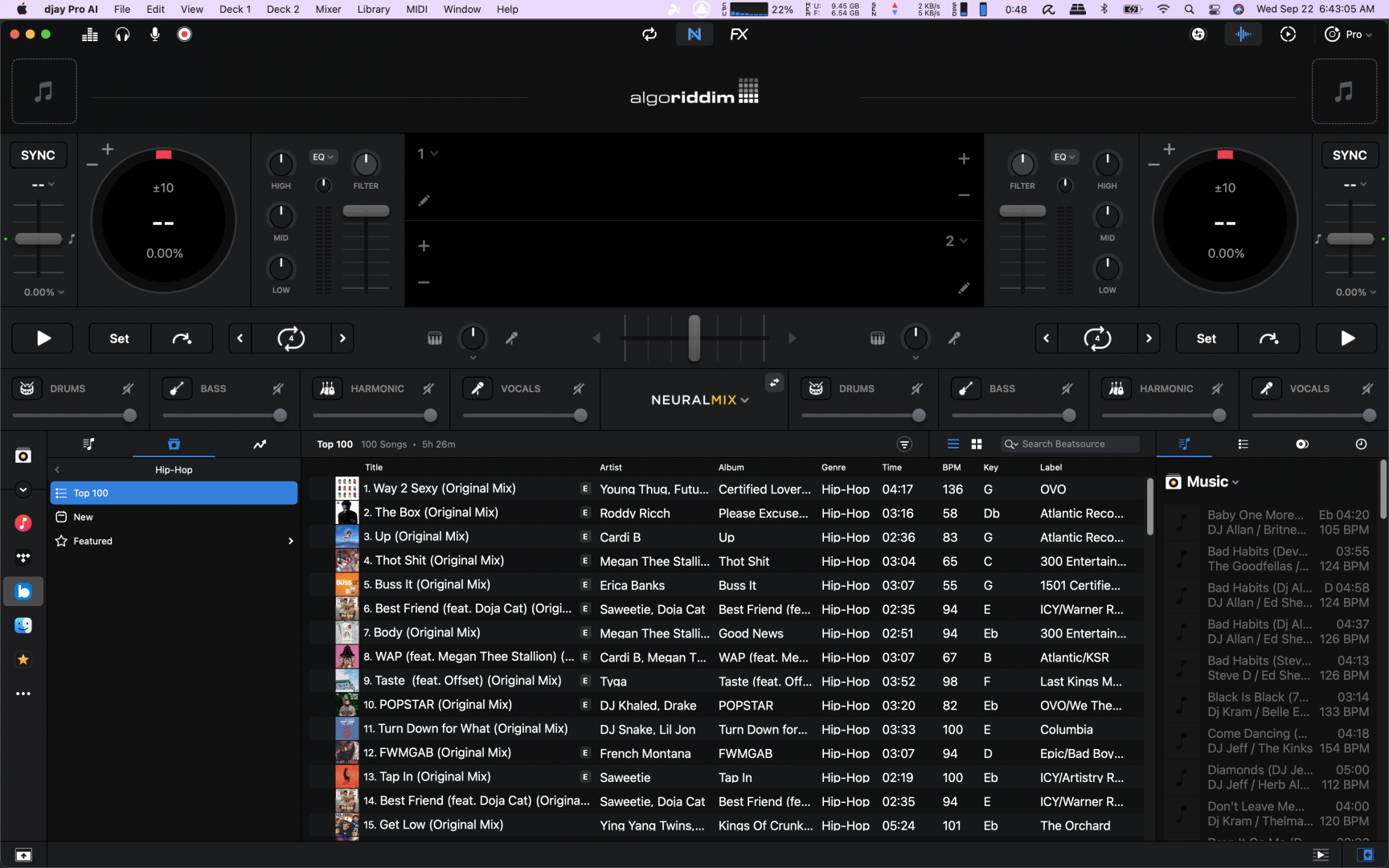Viewport: 1389px width, 868px height.
Task: Open the Music source dropdown
Action: pos(1213,481)
